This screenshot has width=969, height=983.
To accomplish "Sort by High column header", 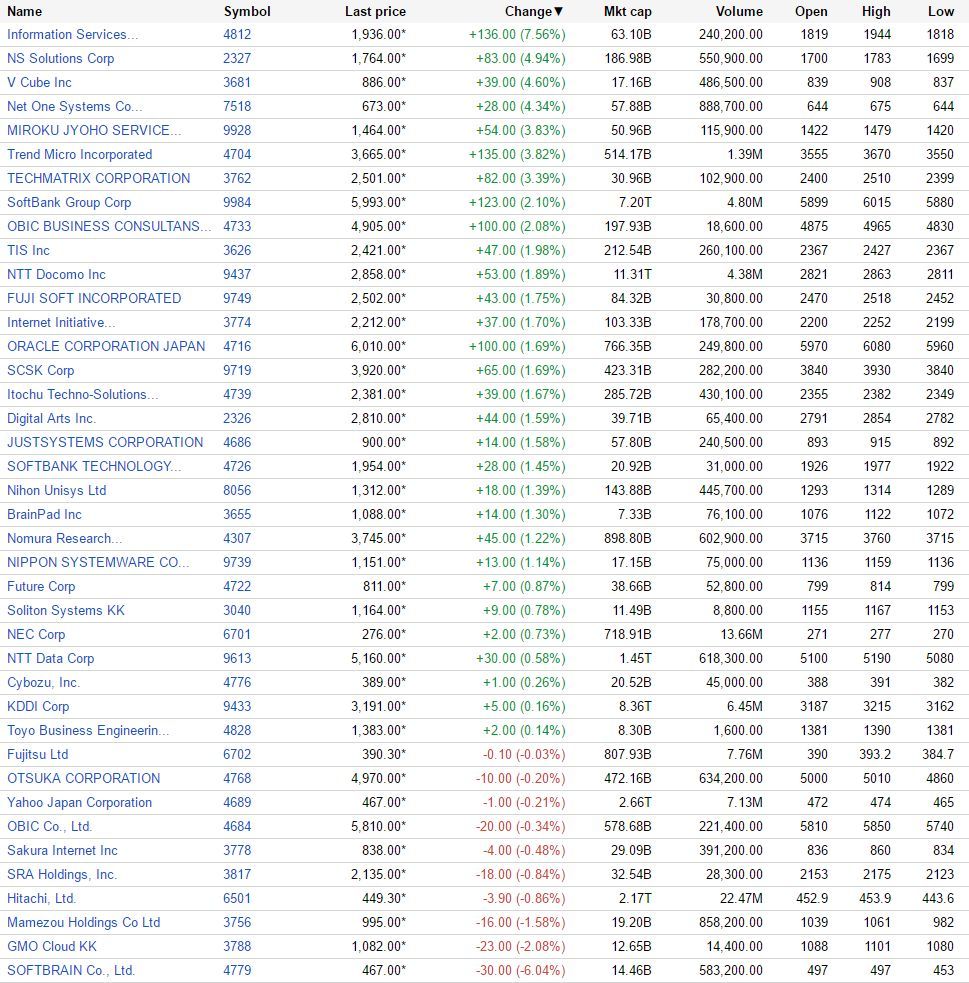I will click(876, 11).
